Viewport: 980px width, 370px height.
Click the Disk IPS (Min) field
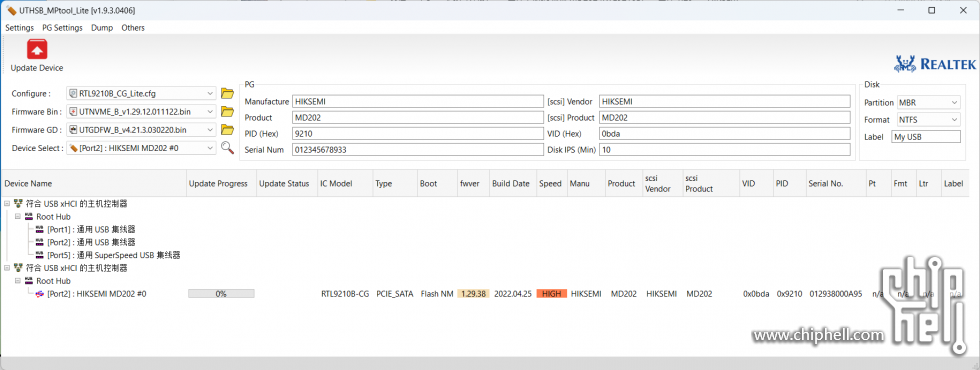click(x=724, y=149)
